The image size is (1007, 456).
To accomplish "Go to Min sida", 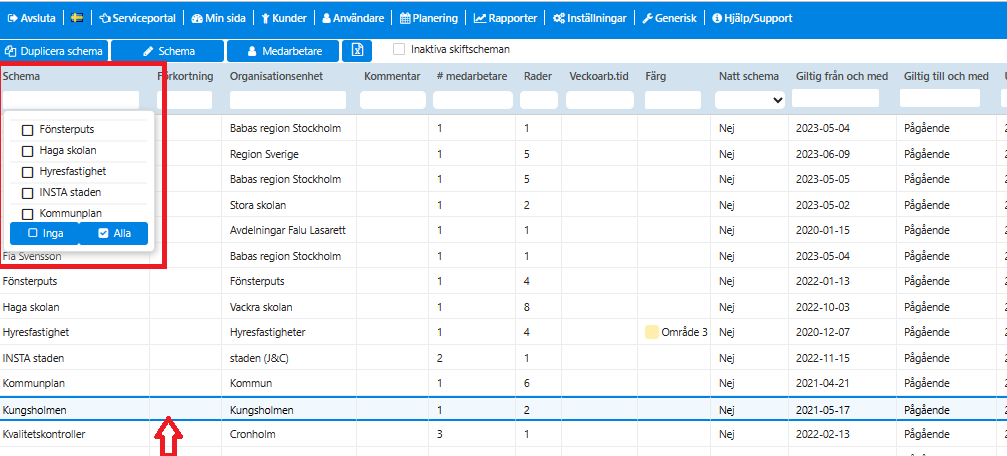I will pos(218,18).
